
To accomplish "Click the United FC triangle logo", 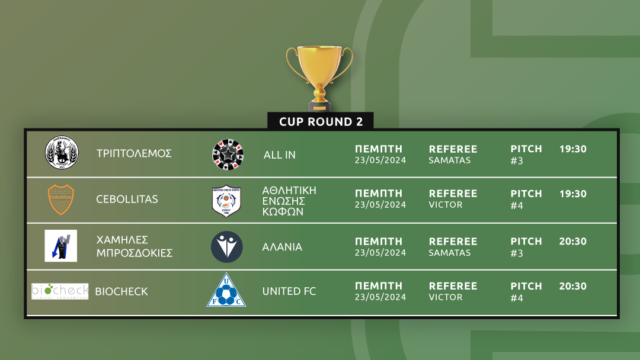I will [x=226, y=290].
